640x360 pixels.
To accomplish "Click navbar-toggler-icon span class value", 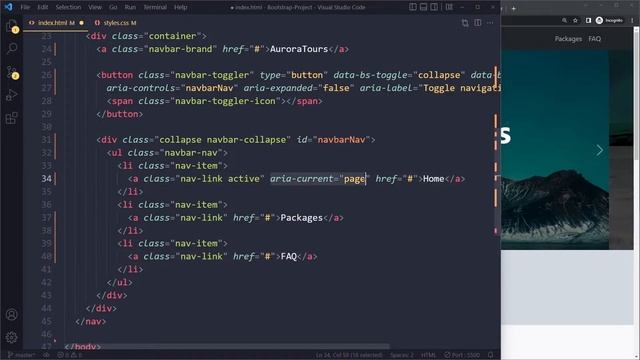I will pyautogui.click(x=225, y=101).
